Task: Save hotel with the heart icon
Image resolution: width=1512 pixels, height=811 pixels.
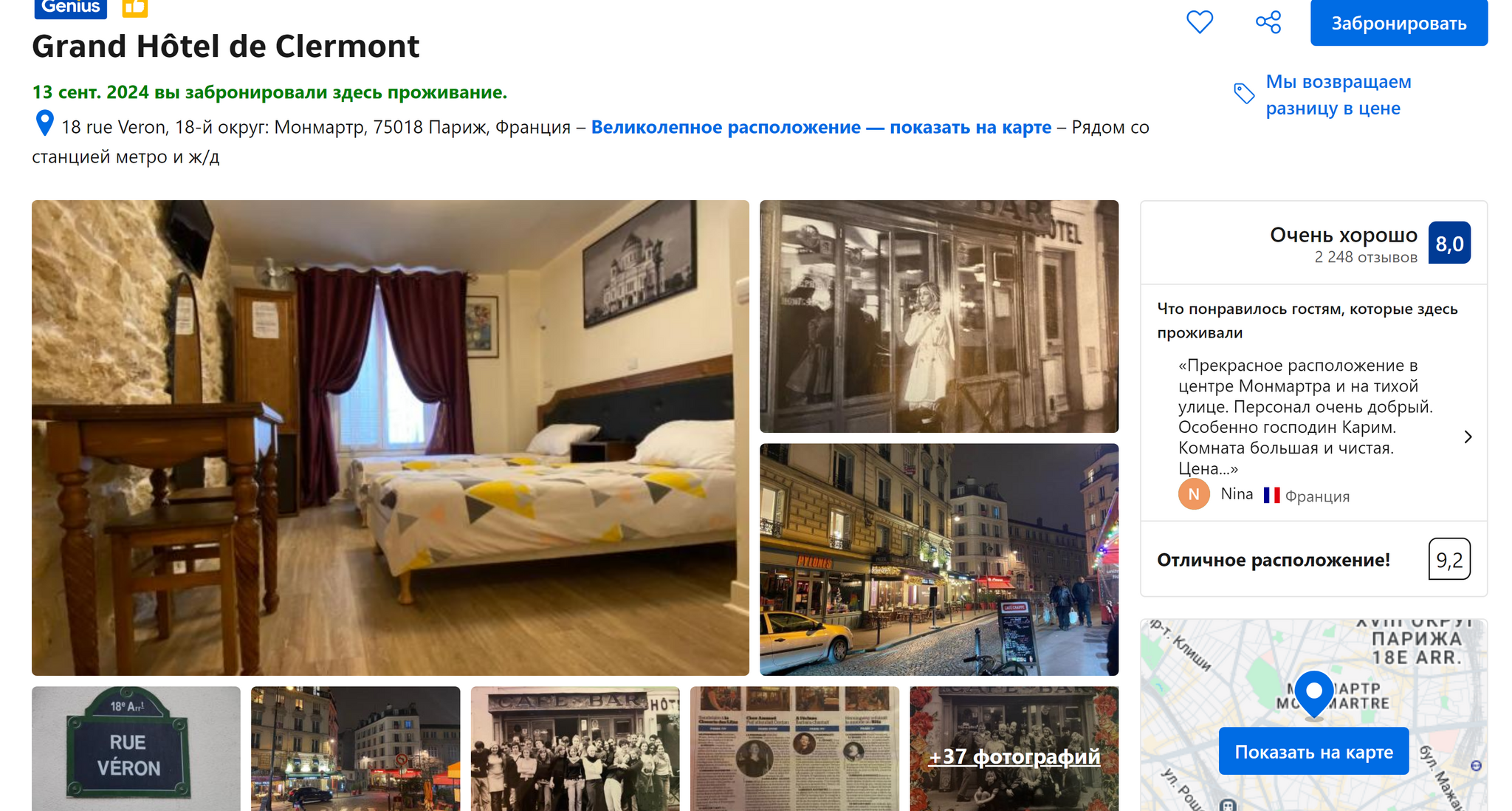Action: 1200,22
